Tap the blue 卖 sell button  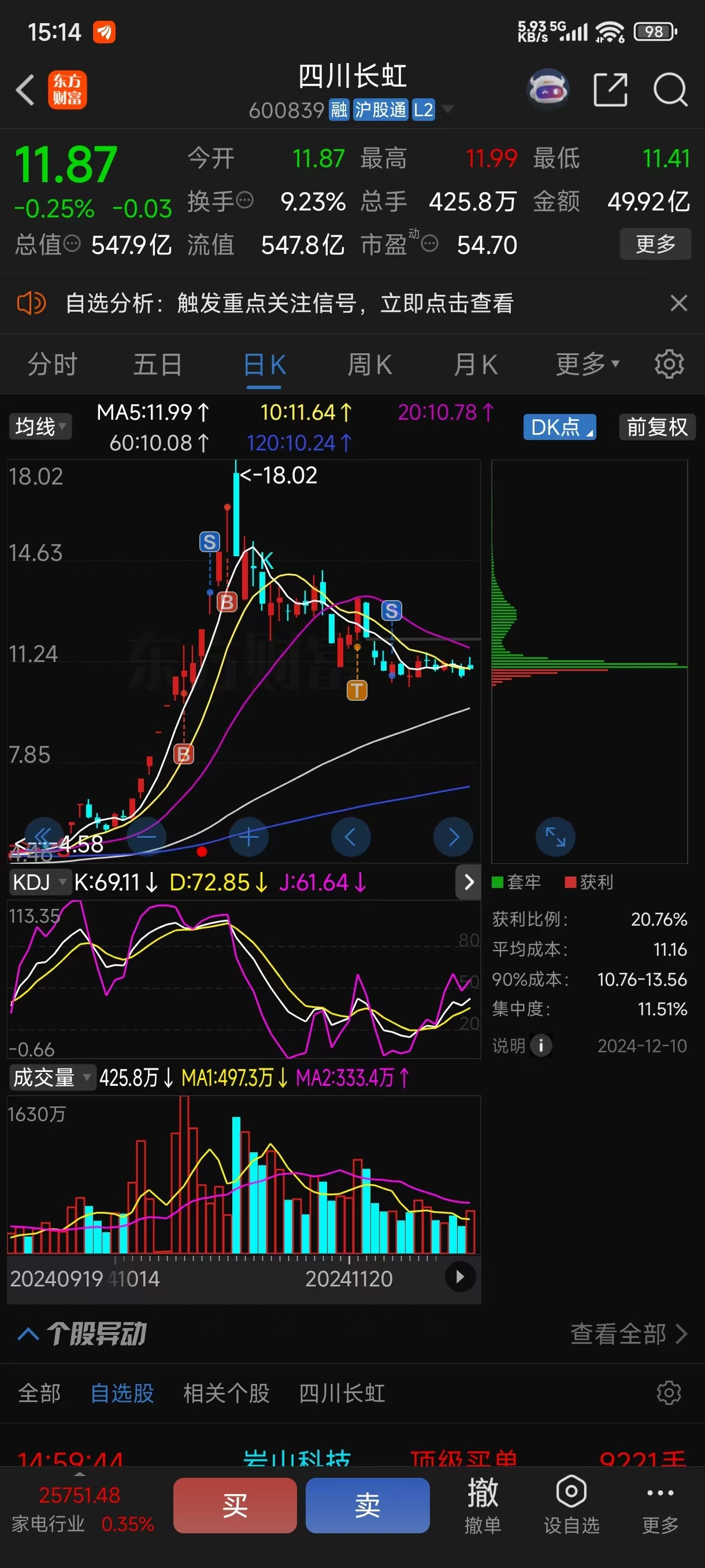368,1505
